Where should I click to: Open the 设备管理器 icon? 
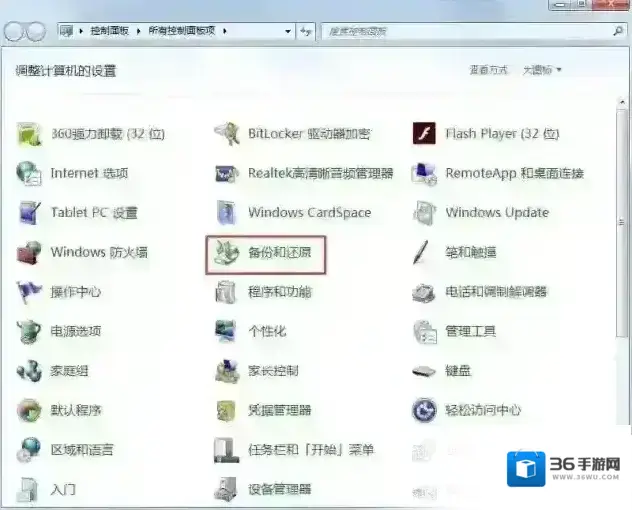tap(226, 489)
